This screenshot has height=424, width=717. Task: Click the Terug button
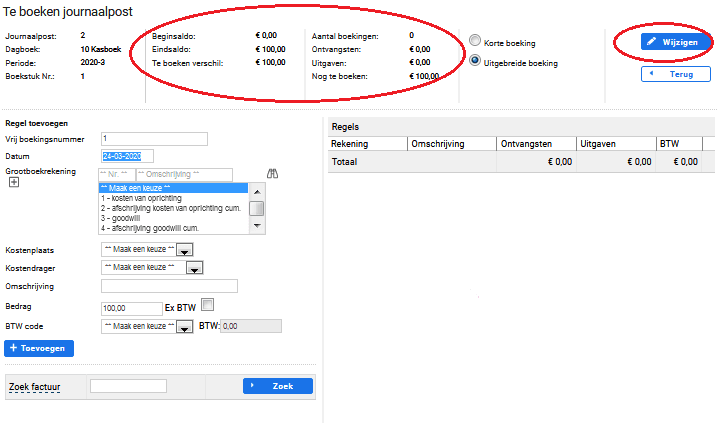click(x=675, y=74)
